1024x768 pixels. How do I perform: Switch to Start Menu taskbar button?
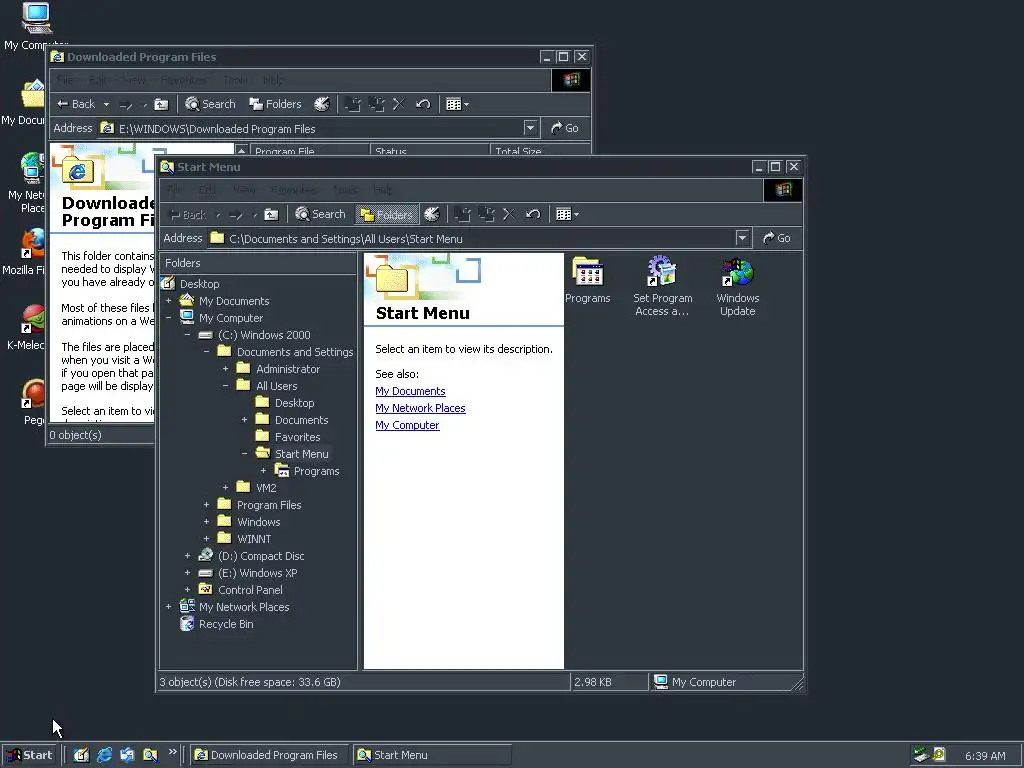point(432,755)
